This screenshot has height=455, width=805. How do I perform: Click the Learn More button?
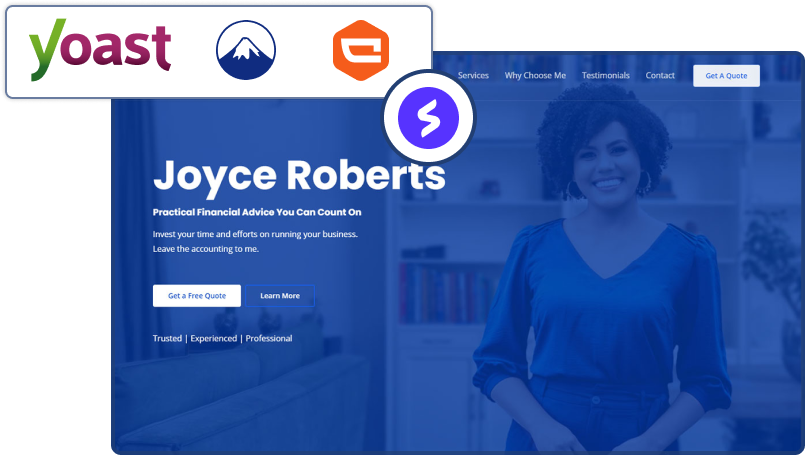[x=280, y=296]
